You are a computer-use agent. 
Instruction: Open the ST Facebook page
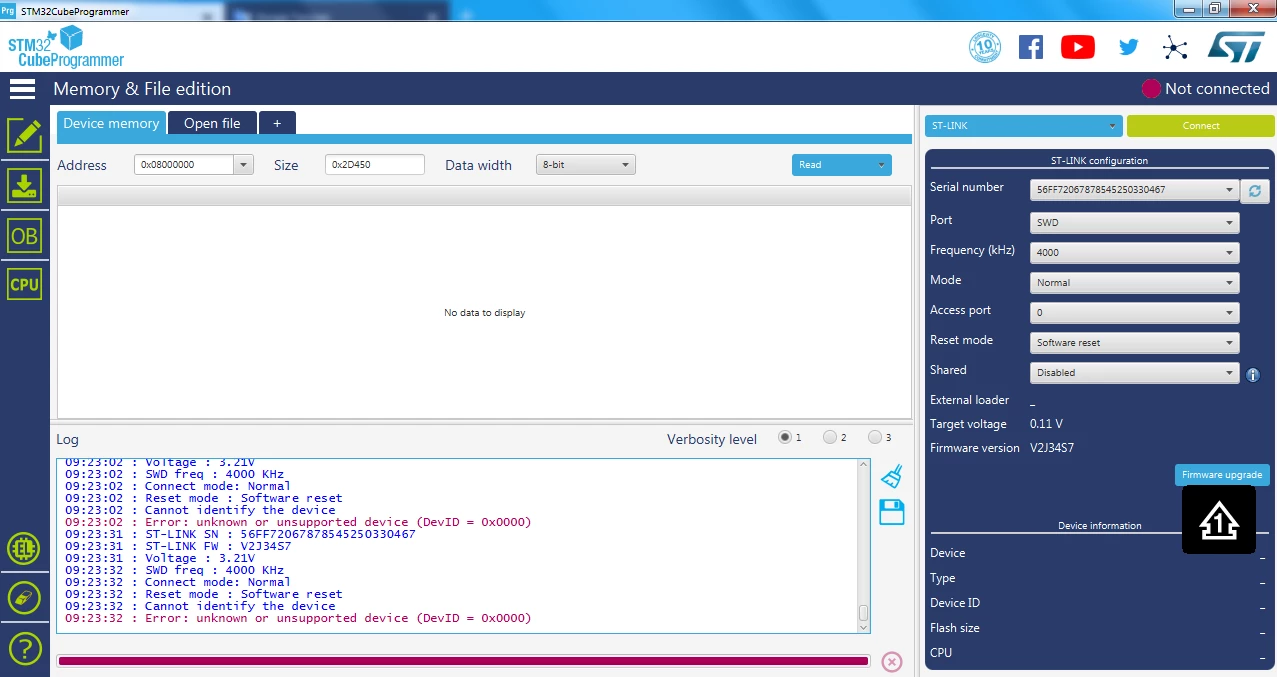(1031, 47)
